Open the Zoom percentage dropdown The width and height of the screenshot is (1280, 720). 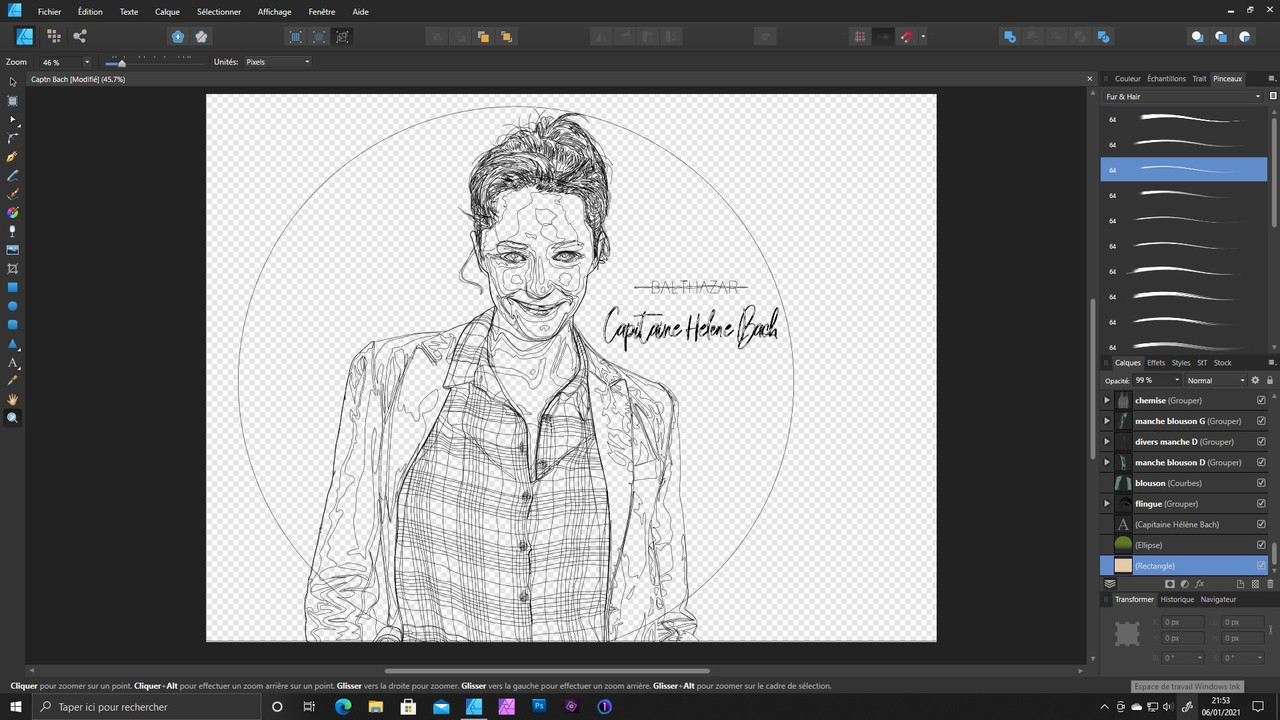click(x=87, y=62)
